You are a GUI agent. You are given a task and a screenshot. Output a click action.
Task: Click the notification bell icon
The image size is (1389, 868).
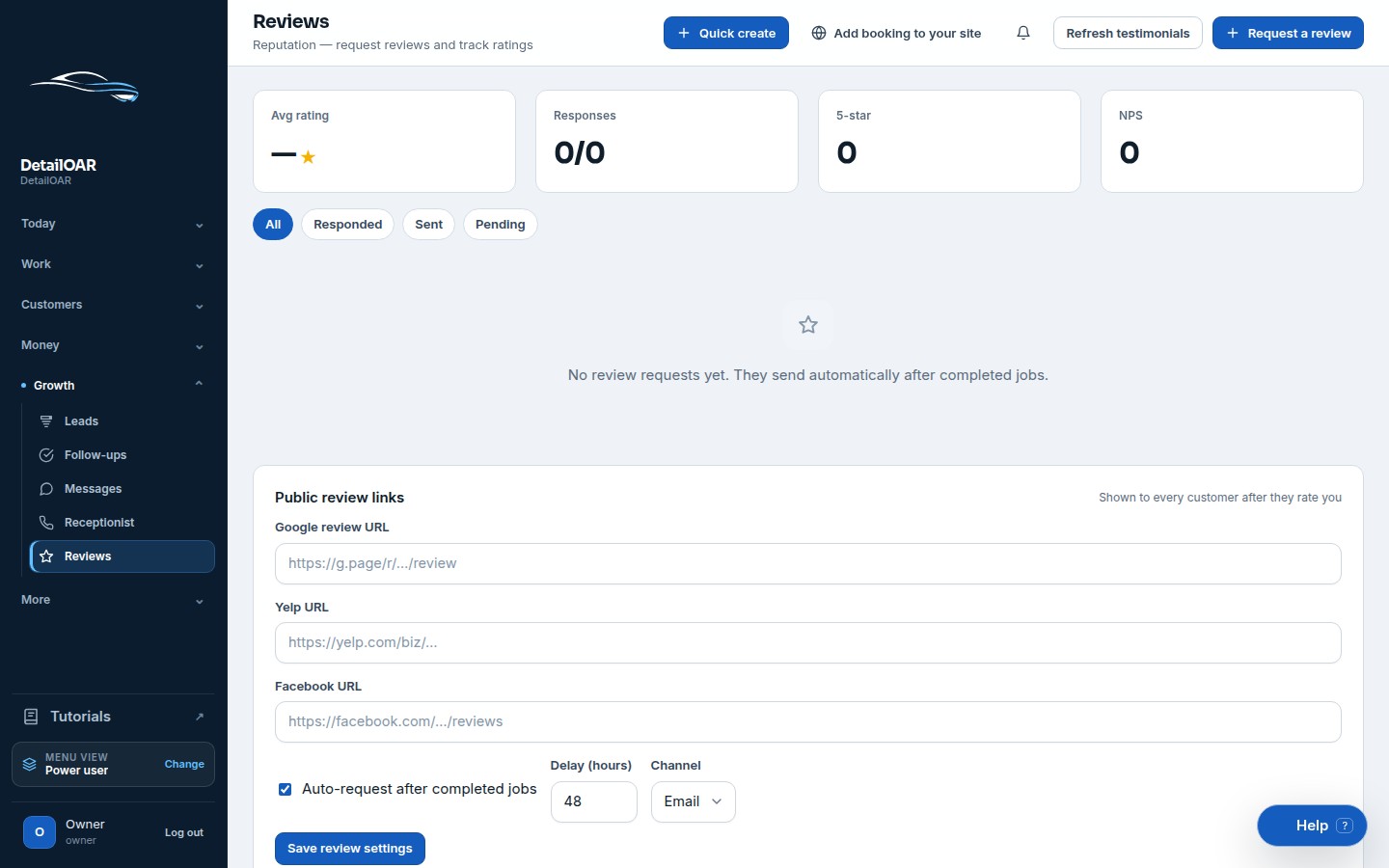[1023, 33]
